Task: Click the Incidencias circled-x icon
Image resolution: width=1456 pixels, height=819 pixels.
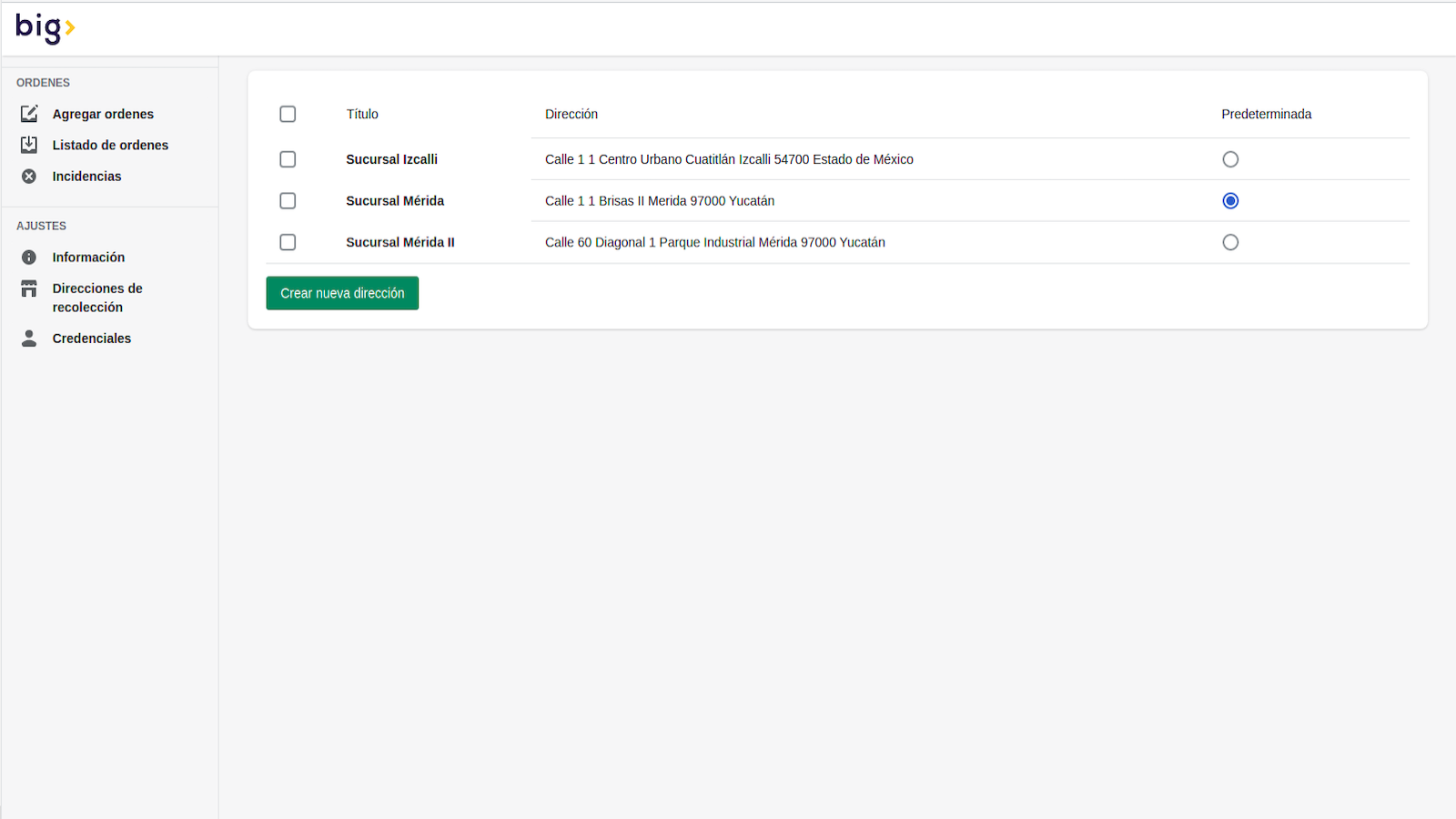Action: pos(29,177)
